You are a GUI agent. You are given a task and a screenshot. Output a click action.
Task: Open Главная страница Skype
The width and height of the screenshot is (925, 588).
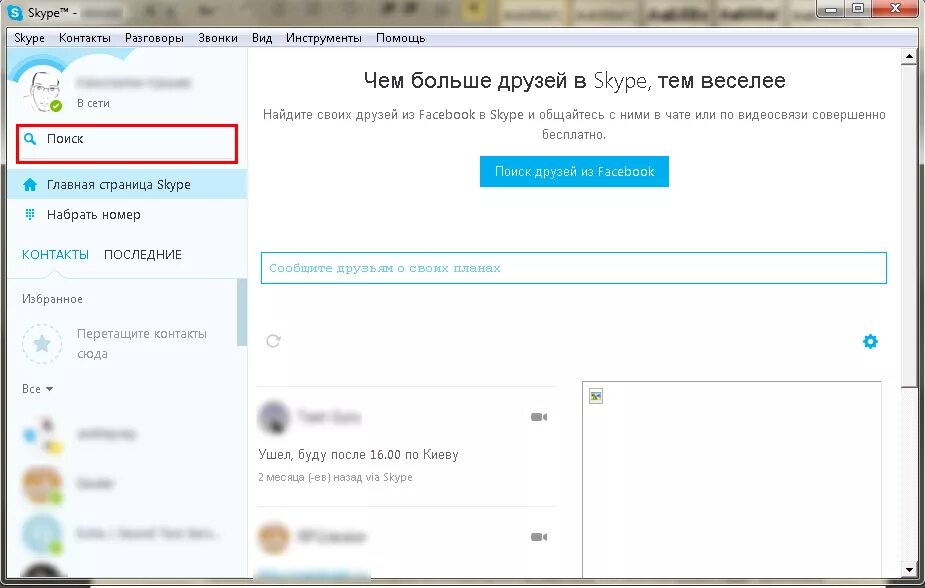coord(127,185)
